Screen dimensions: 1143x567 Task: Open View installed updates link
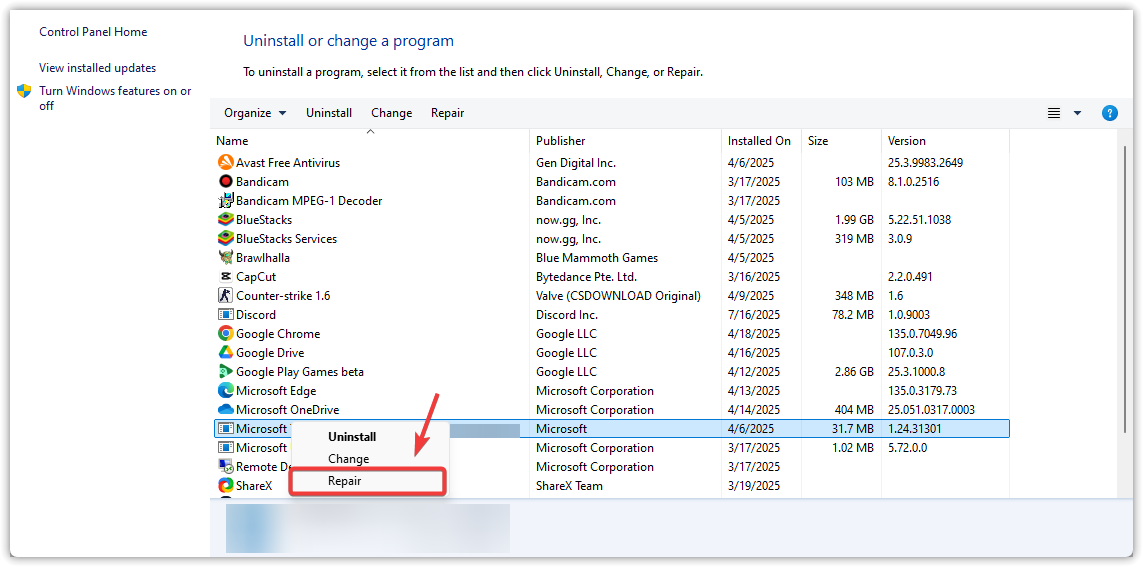click(98, 68)
